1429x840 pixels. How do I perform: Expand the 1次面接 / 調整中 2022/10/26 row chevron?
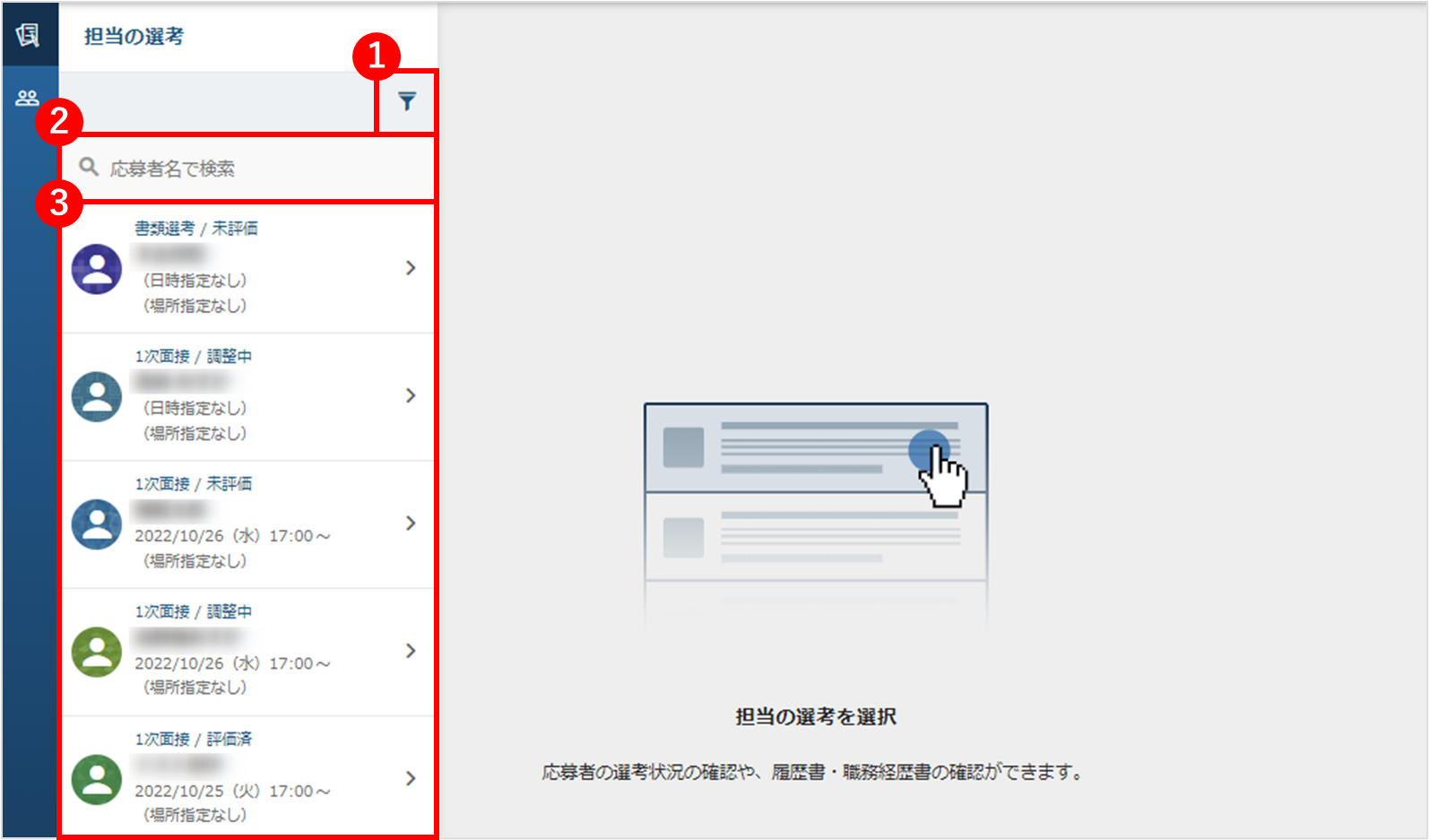point(411,651)
